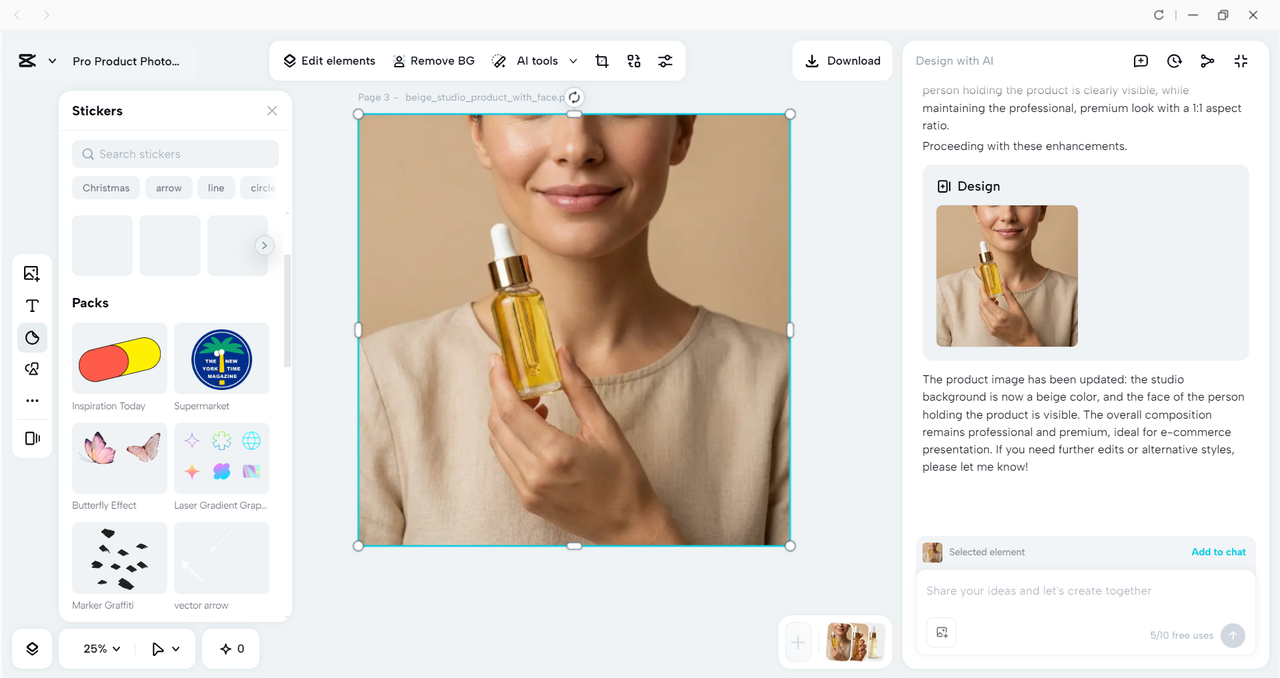
Task: Open the image adjustments sliders icon
Action: click(665, 61)
